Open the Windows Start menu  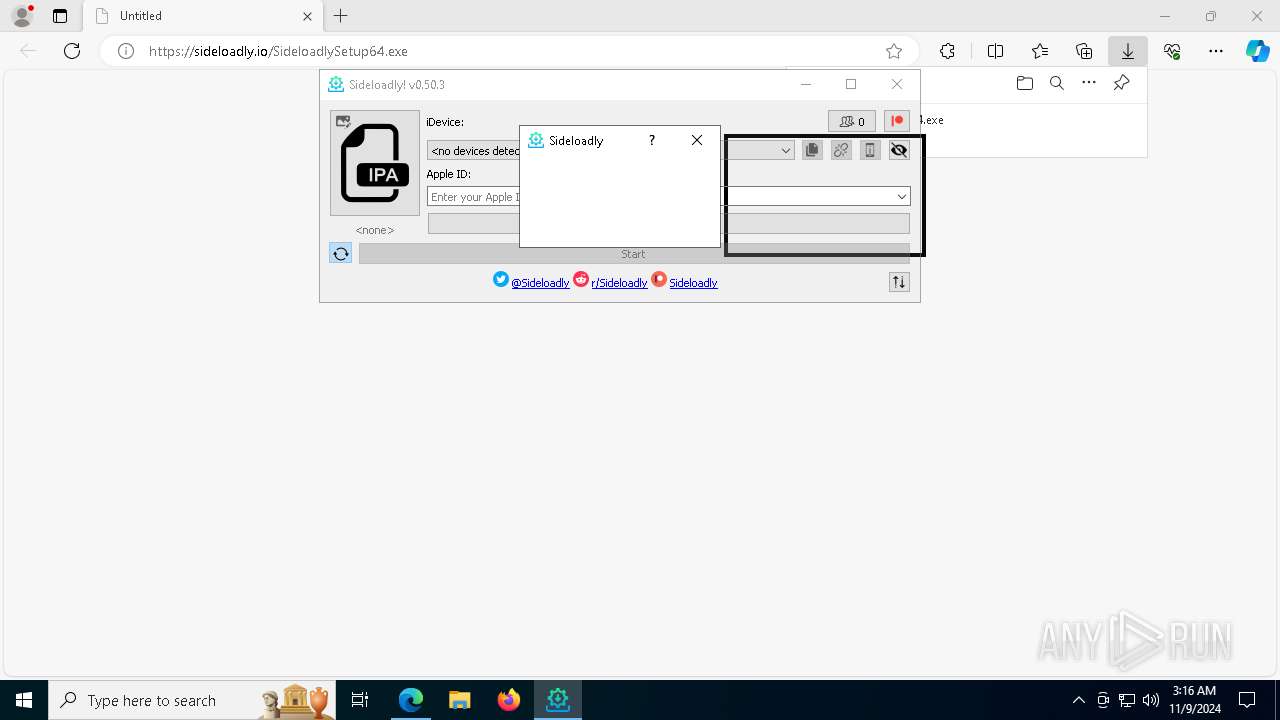(x=24, y=700)
